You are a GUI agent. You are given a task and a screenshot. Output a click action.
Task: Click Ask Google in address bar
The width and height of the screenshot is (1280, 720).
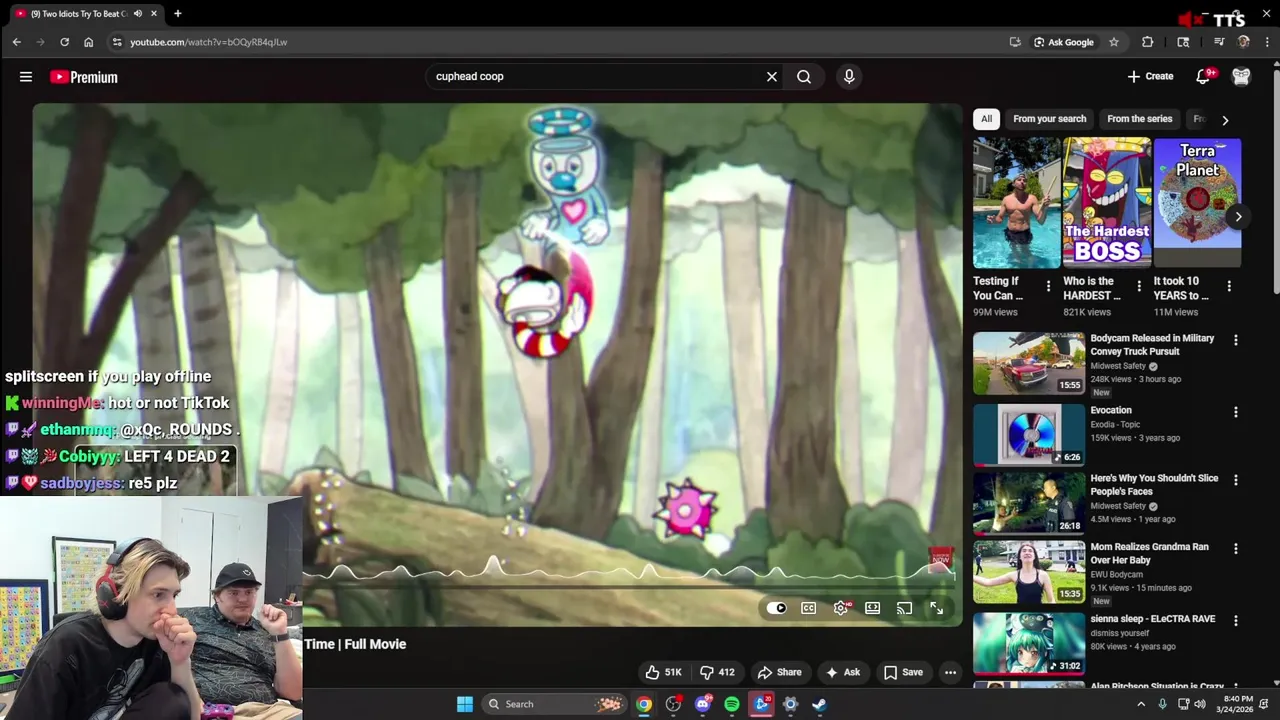coord(1063,42)
